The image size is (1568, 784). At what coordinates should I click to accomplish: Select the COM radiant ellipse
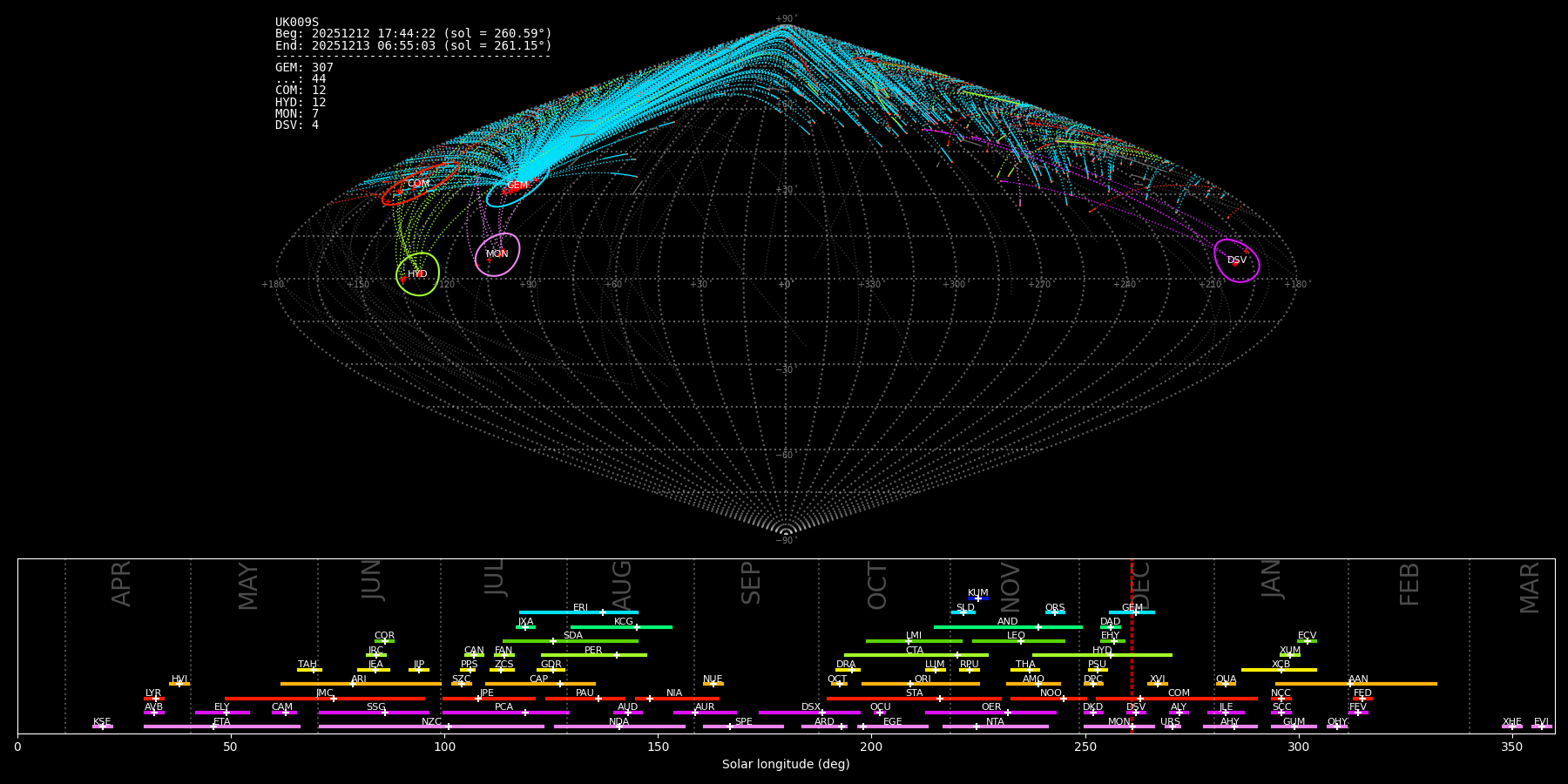click(x=419, y=184)
